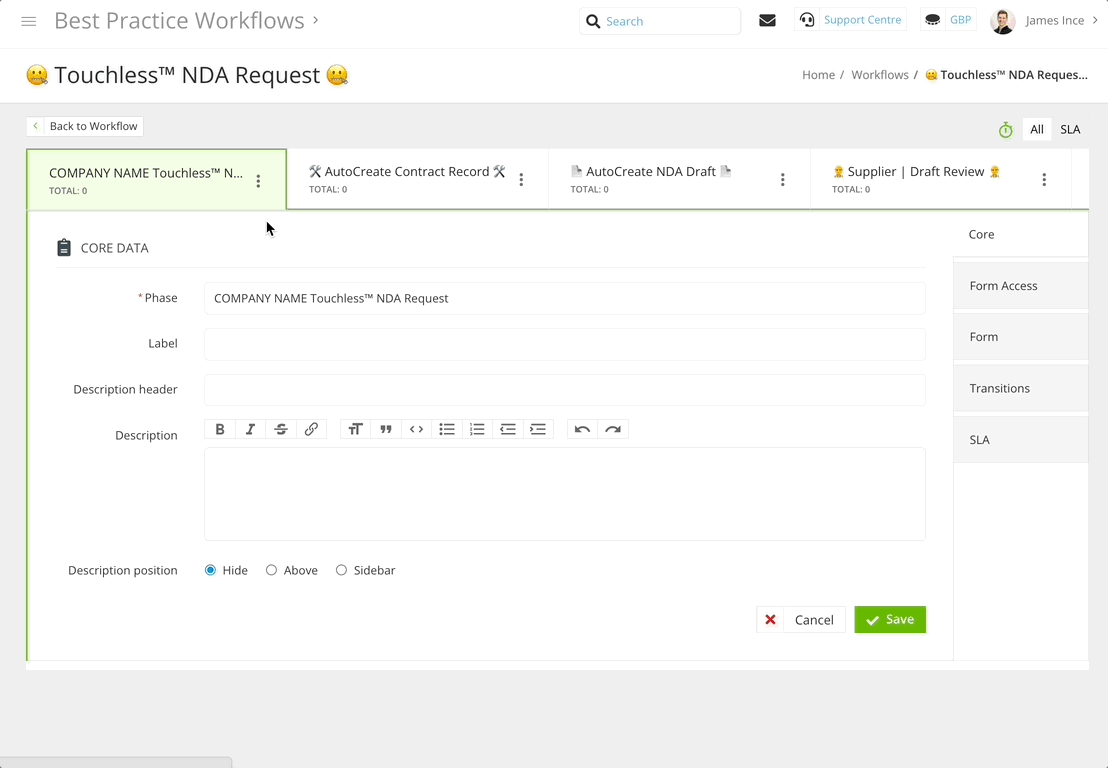The width and height of the screenshot is (1108, 768).
Task: Insert a hyperlink using the link icon
Action: coord(311,429)
